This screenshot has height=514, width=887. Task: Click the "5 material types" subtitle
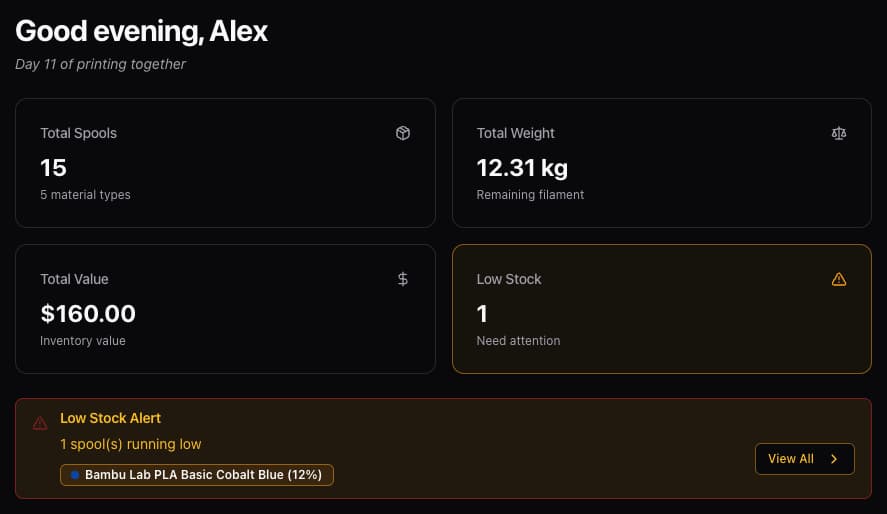(85, 195)
